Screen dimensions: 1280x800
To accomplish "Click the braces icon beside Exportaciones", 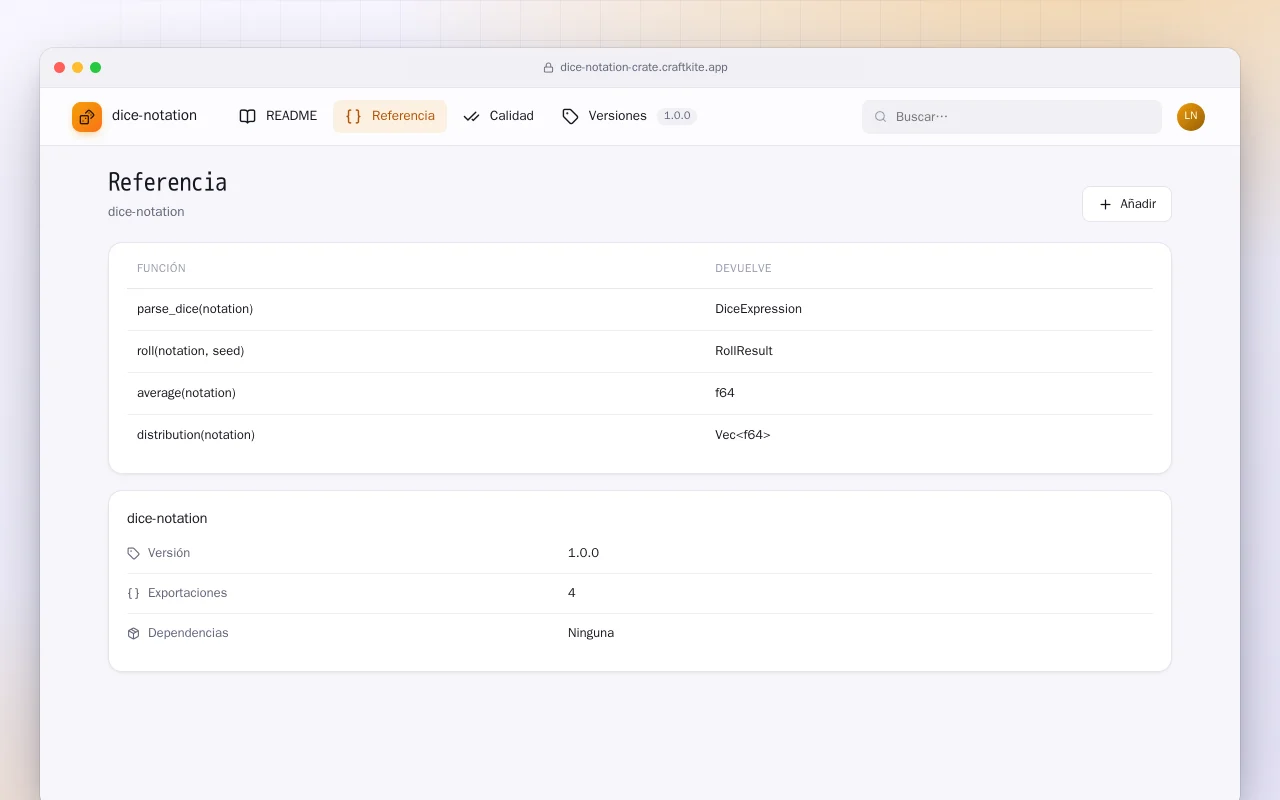I will [x=134, y=593].
